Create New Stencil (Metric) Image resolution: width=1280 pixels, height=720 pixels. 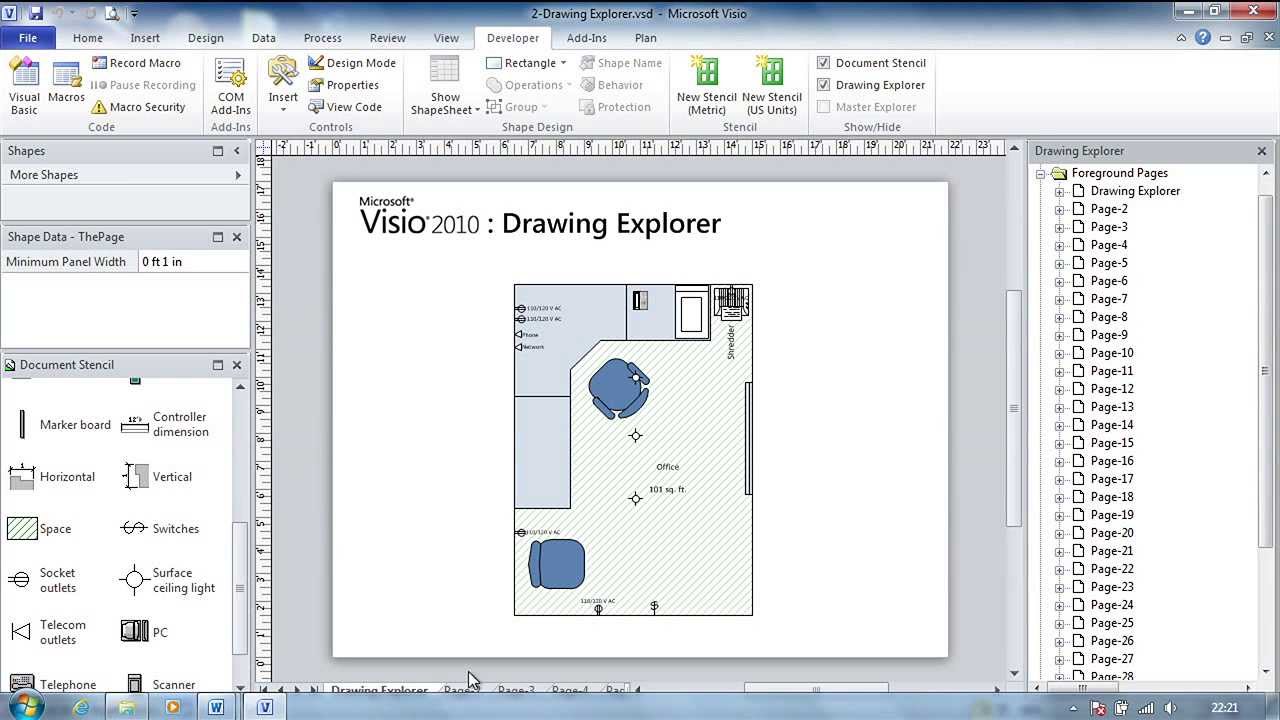[707, 87]
